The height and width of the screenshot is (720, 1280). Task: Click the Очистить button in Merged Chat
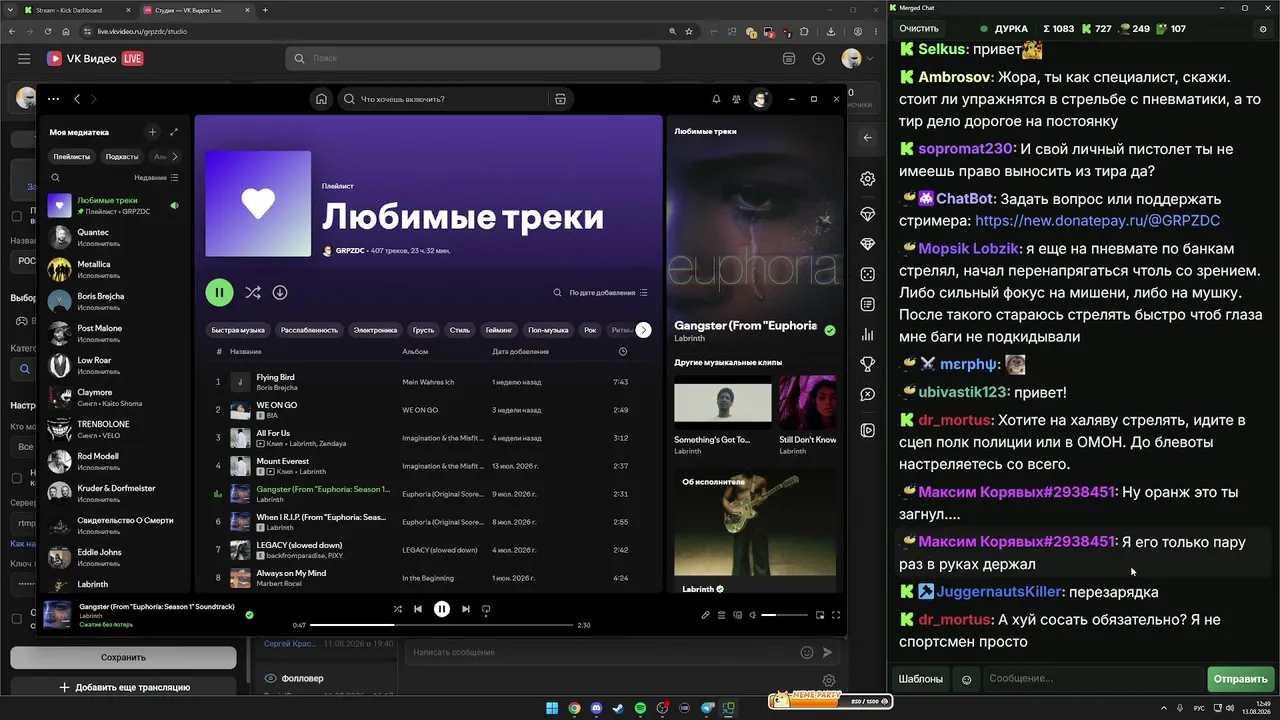[x=919, y=29]
